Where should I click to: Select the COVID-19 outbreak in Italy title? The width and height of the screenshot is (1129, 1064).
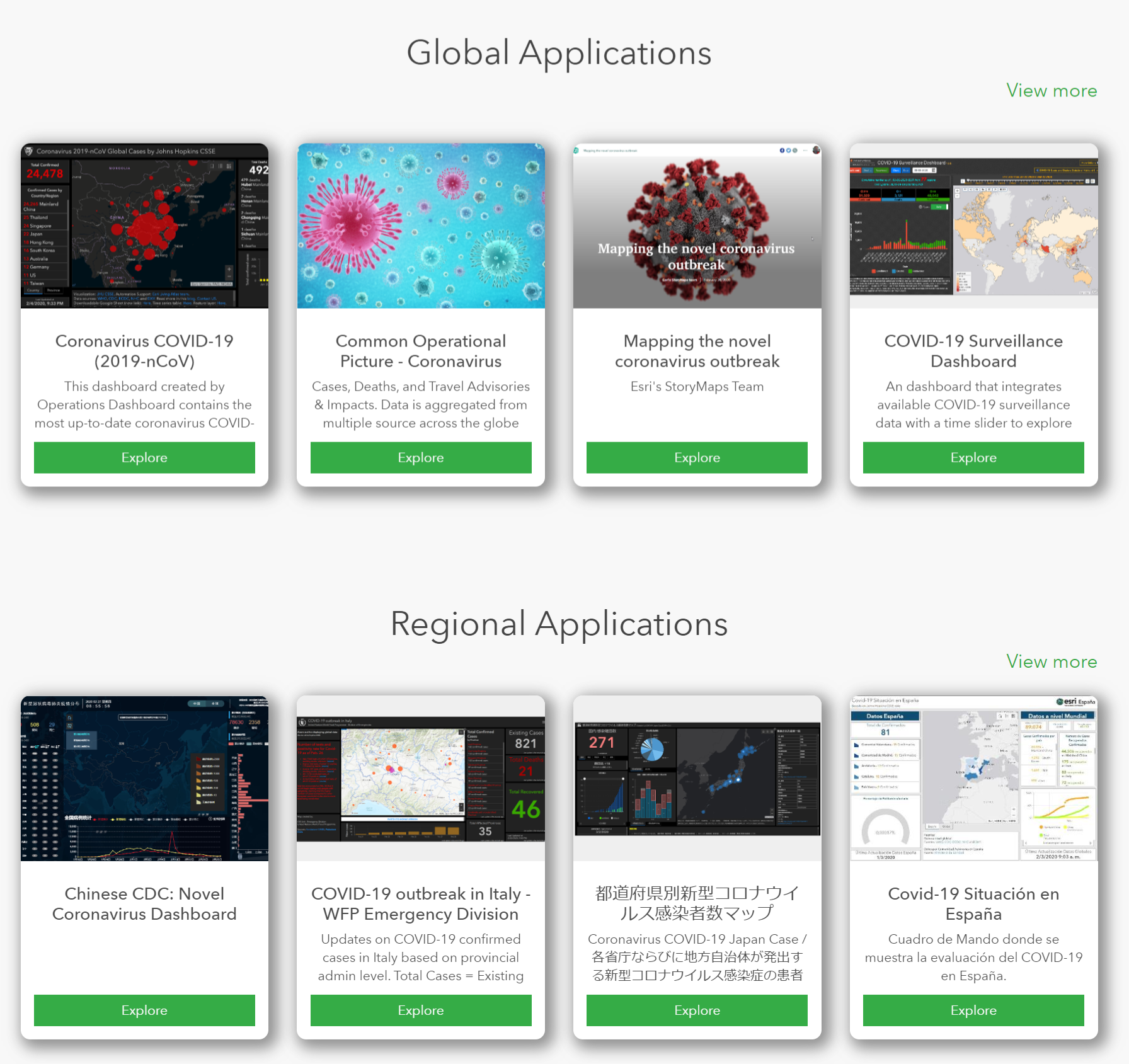click(421, 904)
